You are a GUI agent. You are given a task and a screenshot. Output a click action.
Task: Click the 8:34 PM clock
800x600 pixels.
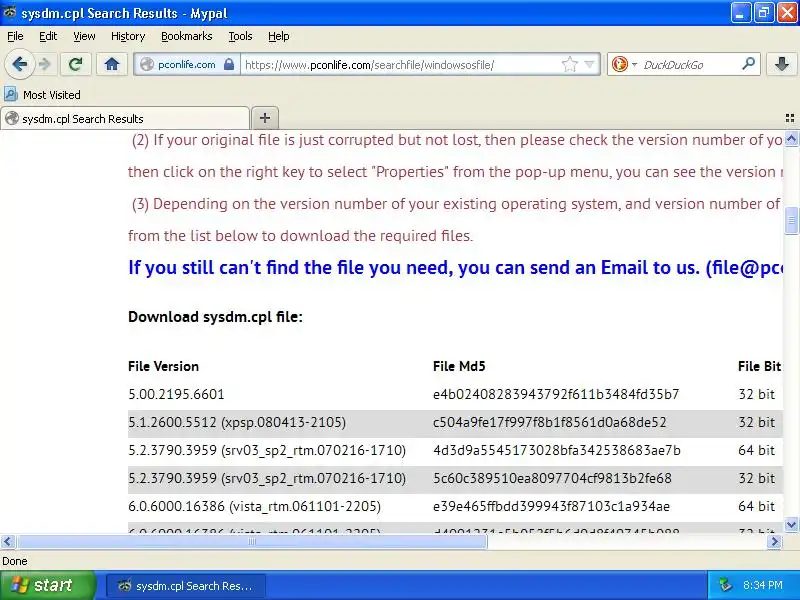pos(763,585)
